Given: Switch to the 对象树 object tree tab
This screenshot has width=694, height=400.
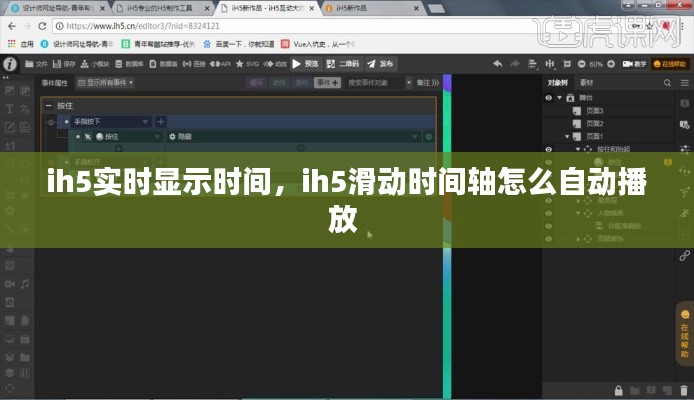Looking at the screenshot, I should [557, 83].
